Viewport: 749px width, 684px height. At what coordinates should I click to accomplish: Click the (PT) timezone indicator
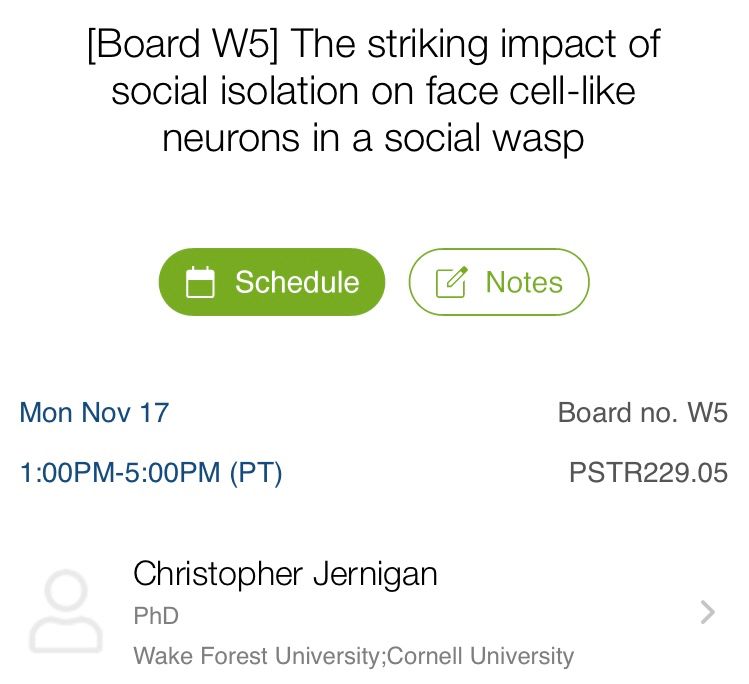(256, 472)
